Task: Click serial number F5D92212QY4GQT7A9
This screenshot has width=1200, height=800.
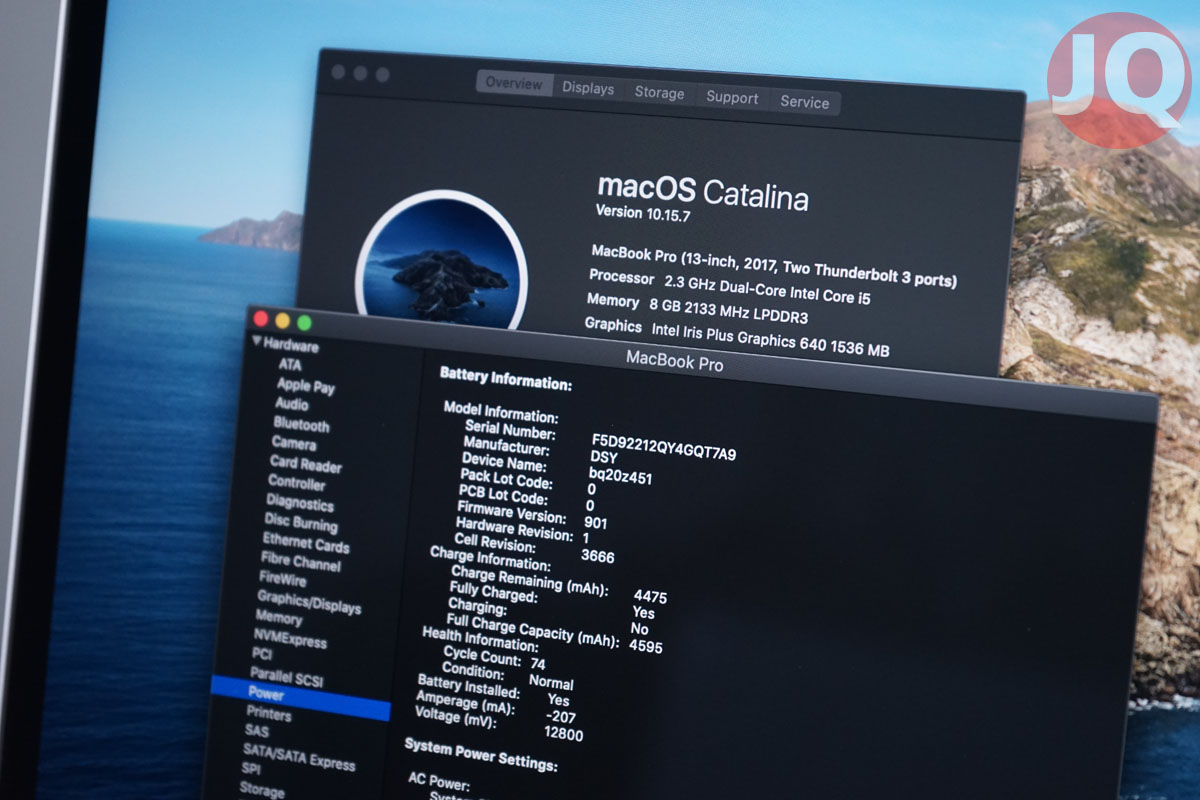Action: [x=664, y=445]
